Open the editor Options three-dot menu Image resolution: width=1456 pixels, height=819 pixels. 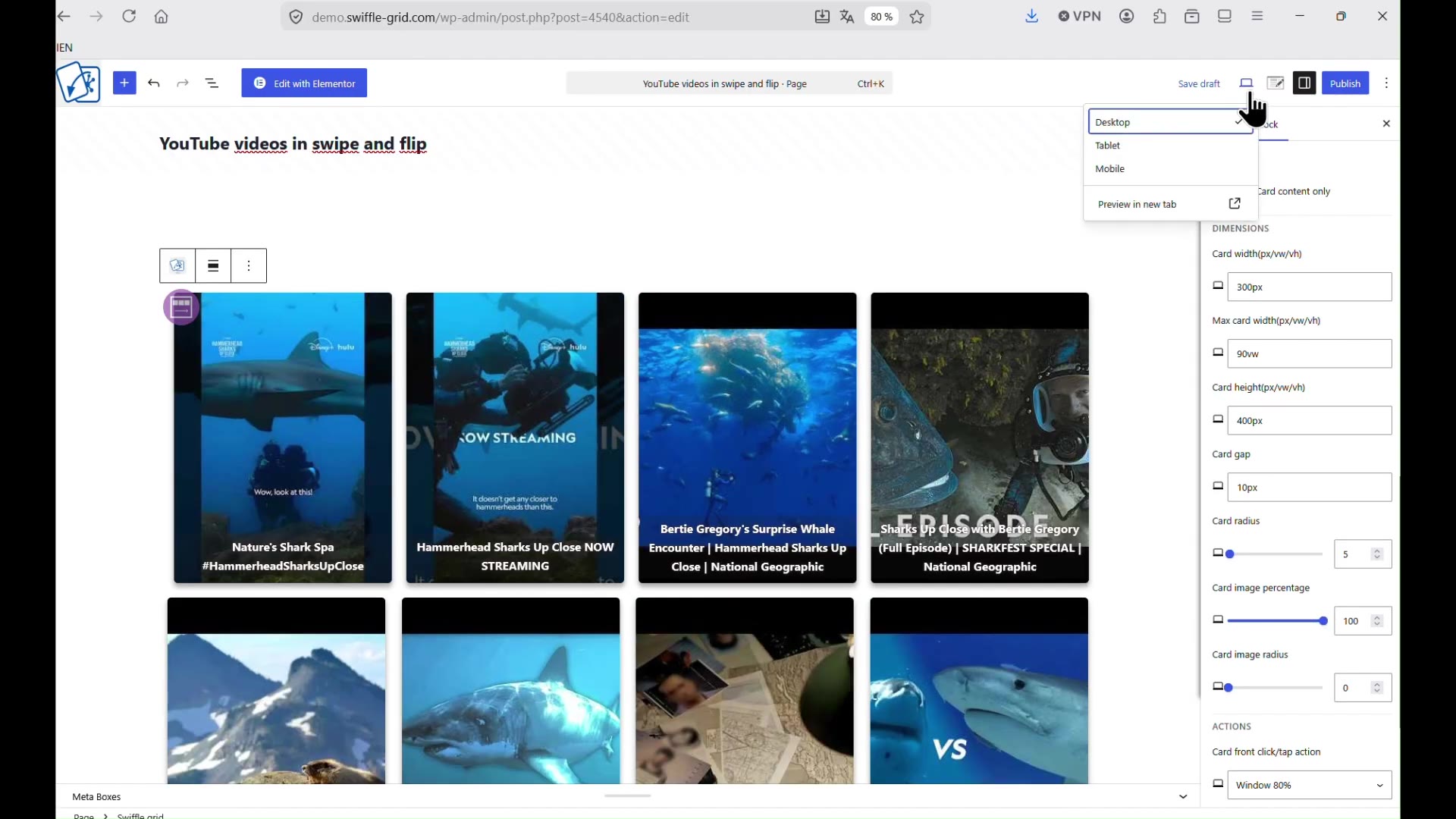[1387, 83]
